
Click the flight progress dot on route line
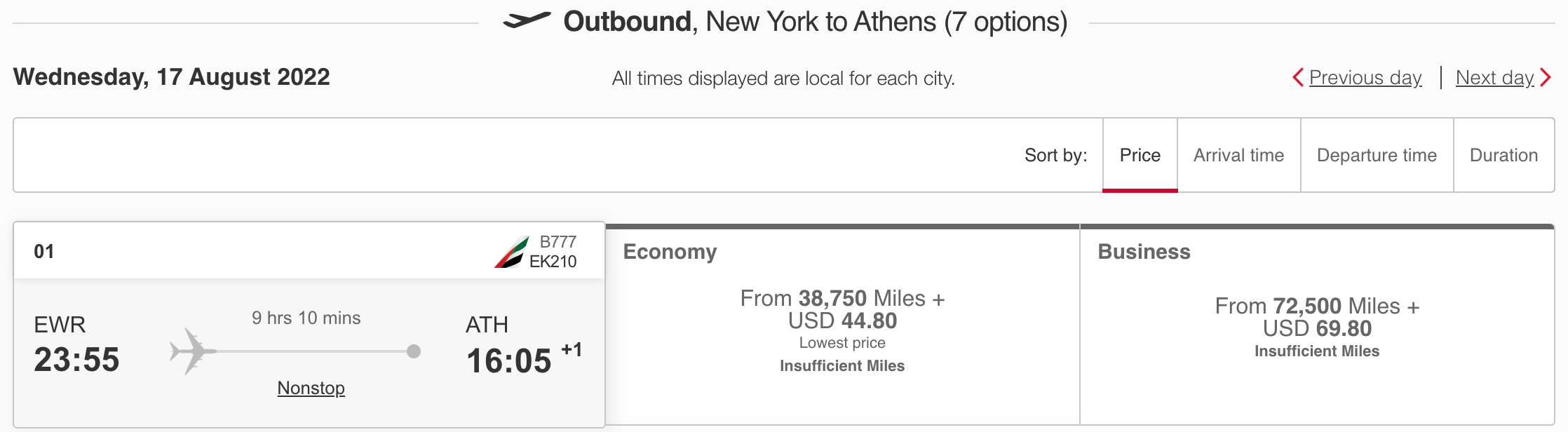414,351
